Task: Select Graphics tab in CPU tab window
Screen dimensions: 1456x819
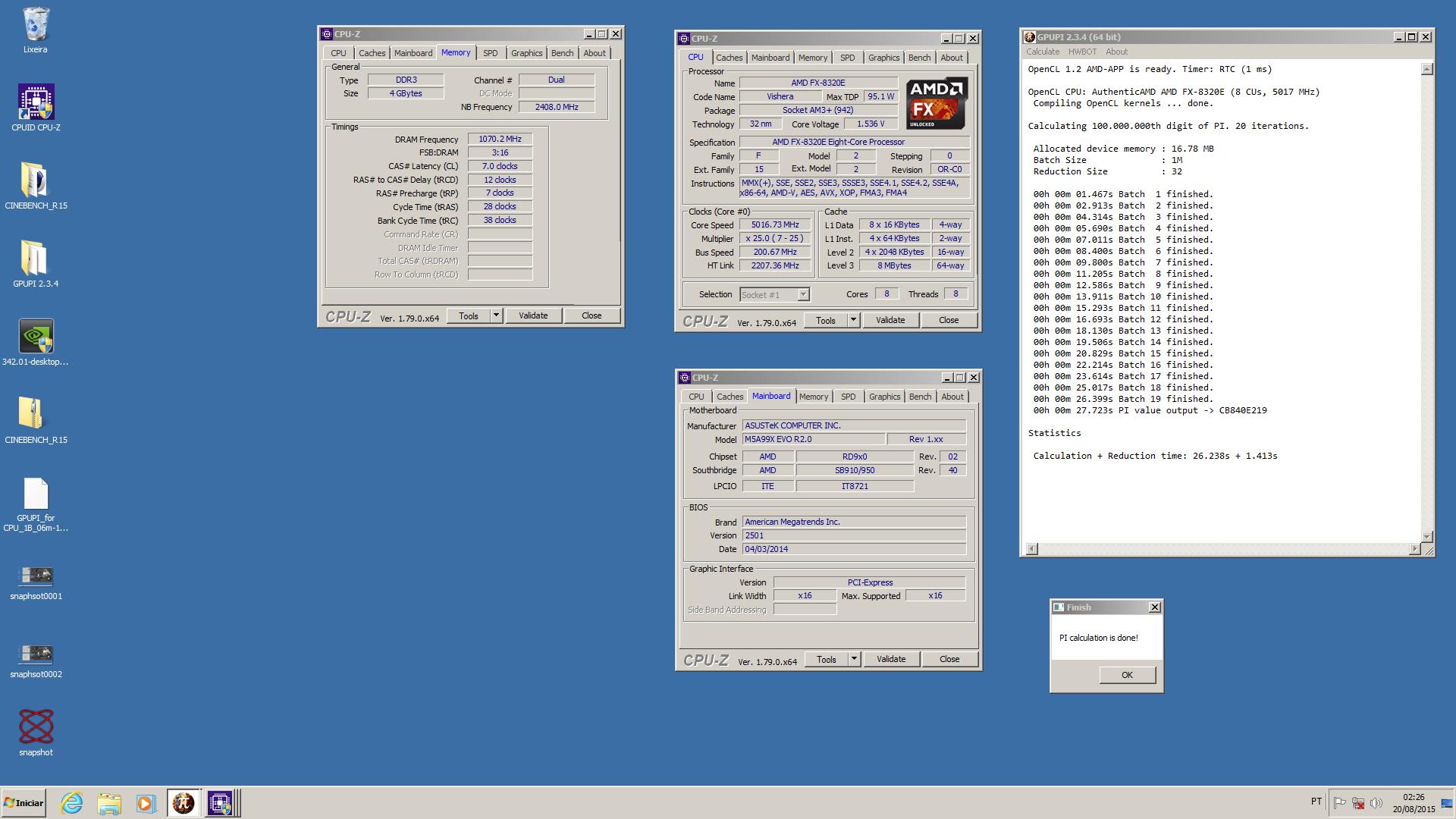Action: pyautogui.click(x=883, y=58)
